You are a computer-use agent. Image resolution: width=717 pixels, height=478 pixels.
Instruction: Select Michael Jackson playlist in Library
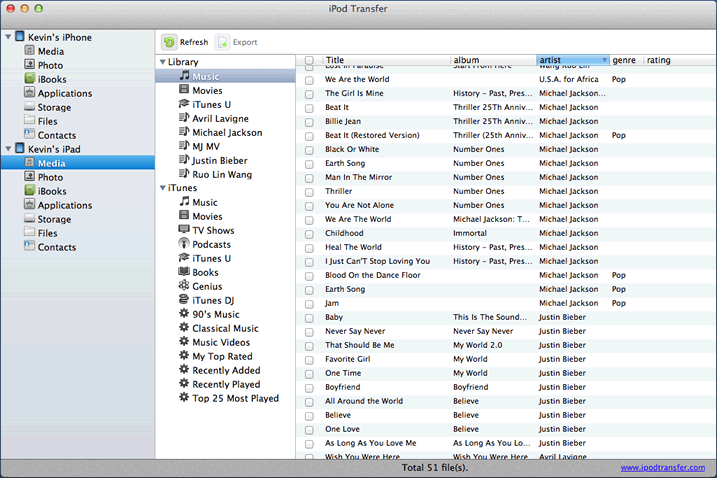tap(227, 132)
